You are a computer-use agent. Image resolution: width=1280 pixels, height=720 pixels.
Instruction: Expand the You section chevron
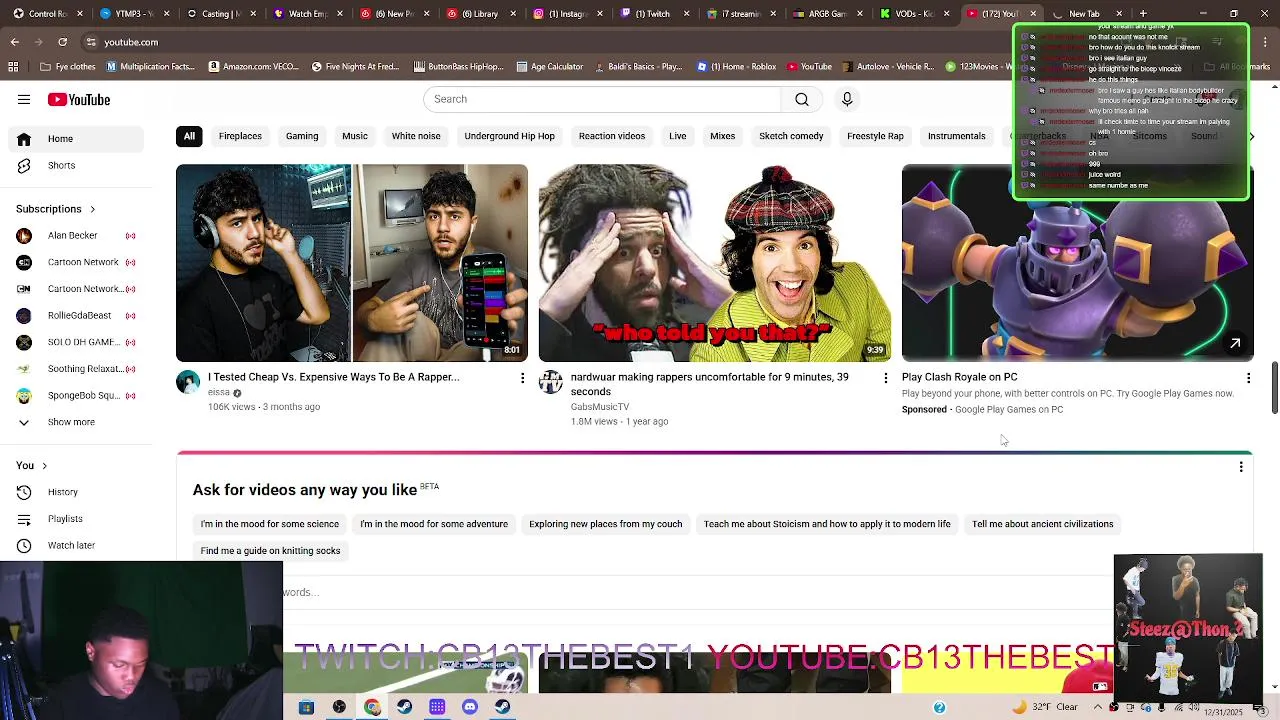pyautogui.click(x=44, y=466)
